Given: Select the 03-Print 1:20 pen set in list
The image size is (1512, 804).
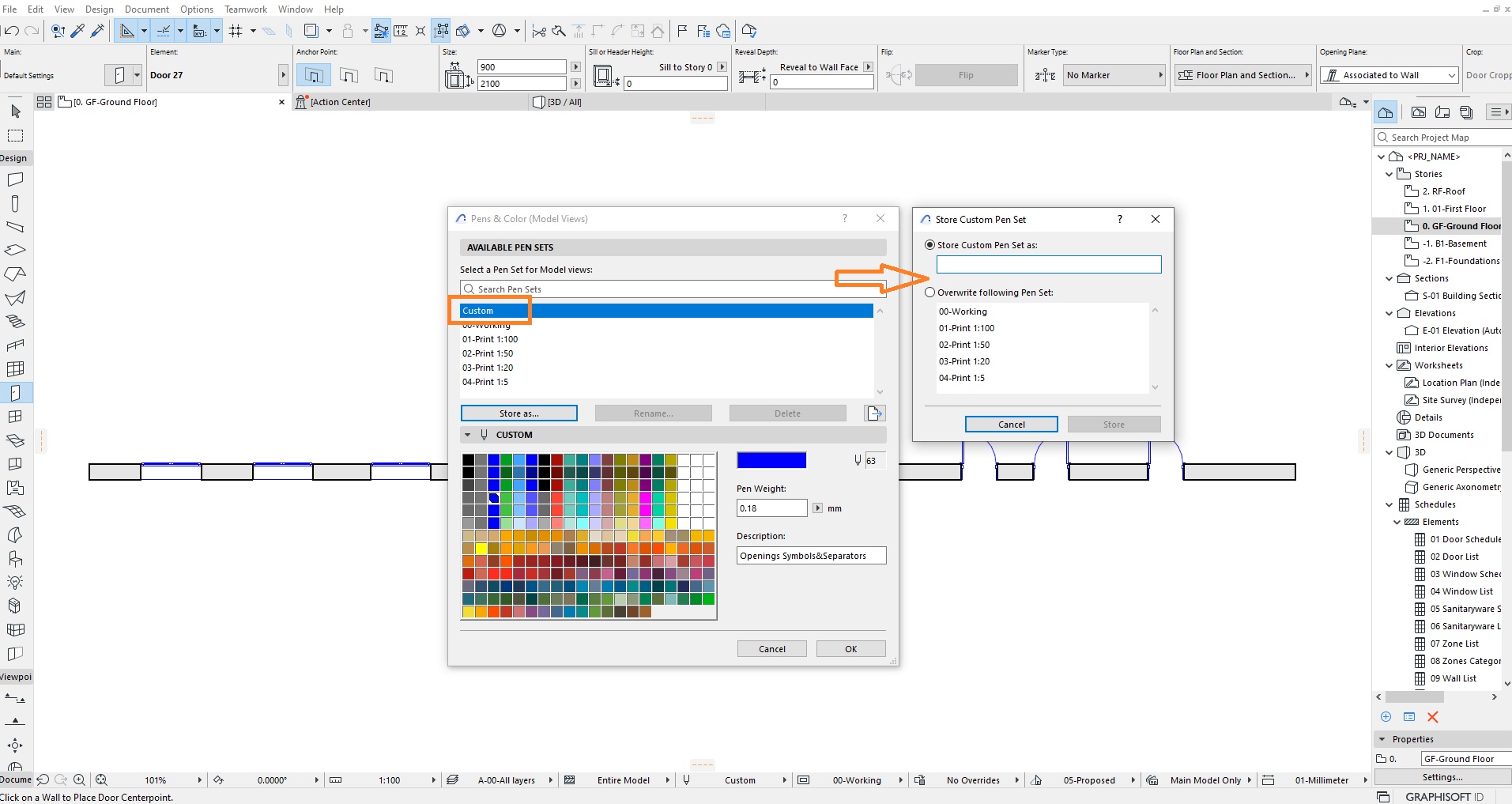Looking at the screenshot, I should 488,368.
